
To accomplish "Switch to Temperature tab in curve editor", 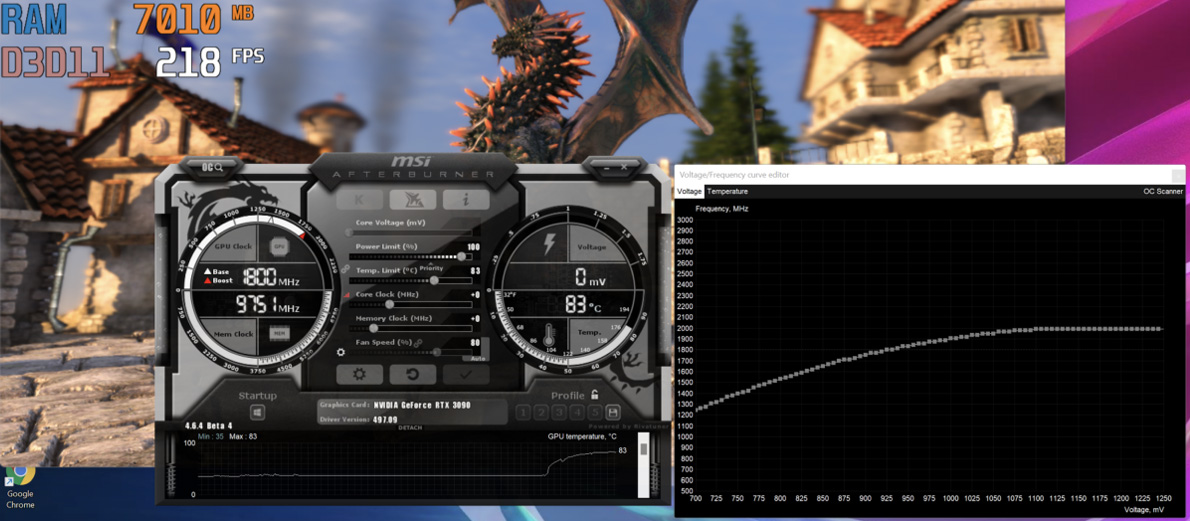I will pos(727,191).
